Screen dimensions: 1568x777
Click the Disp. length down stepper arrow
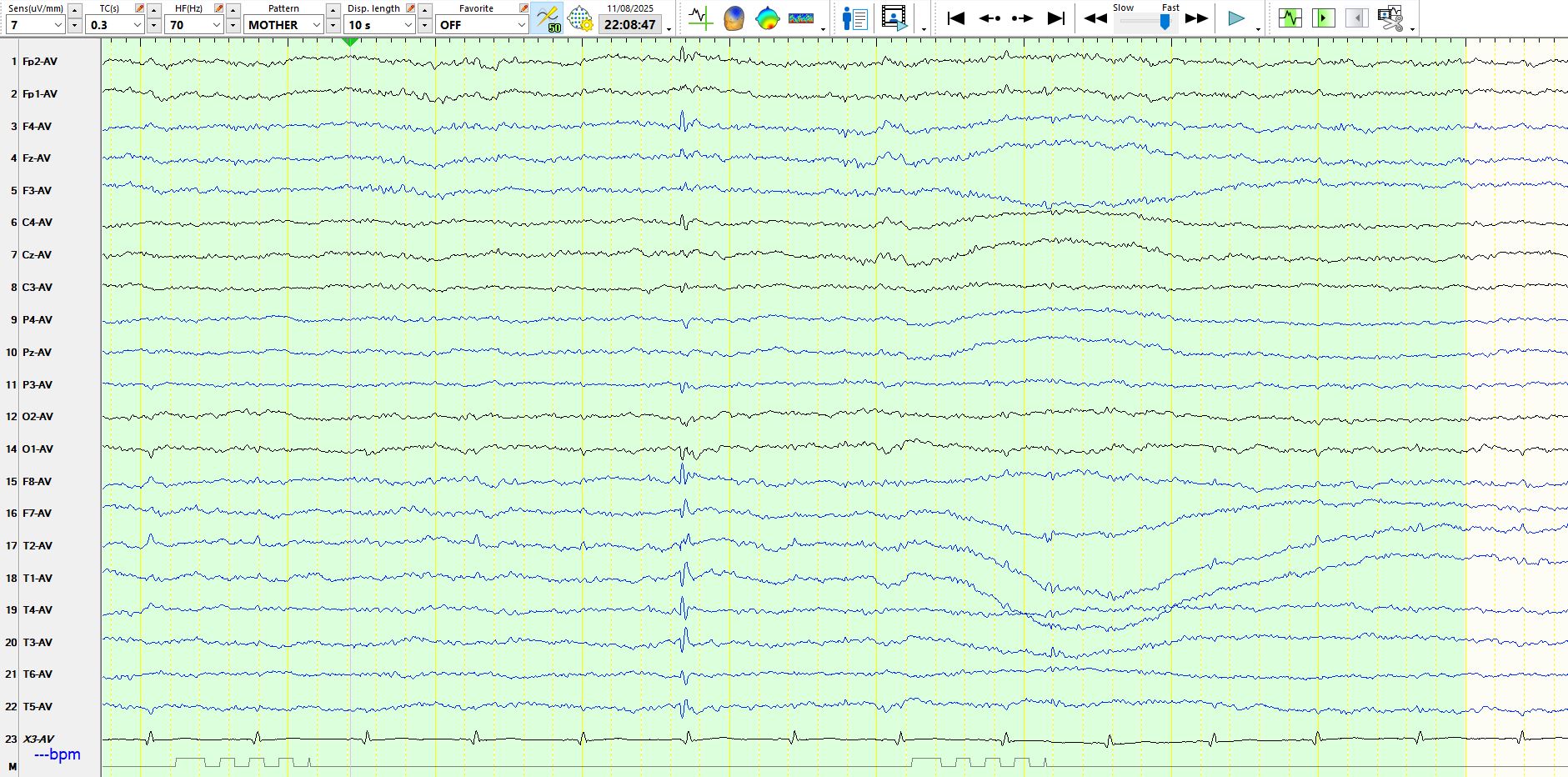(424, 25)
